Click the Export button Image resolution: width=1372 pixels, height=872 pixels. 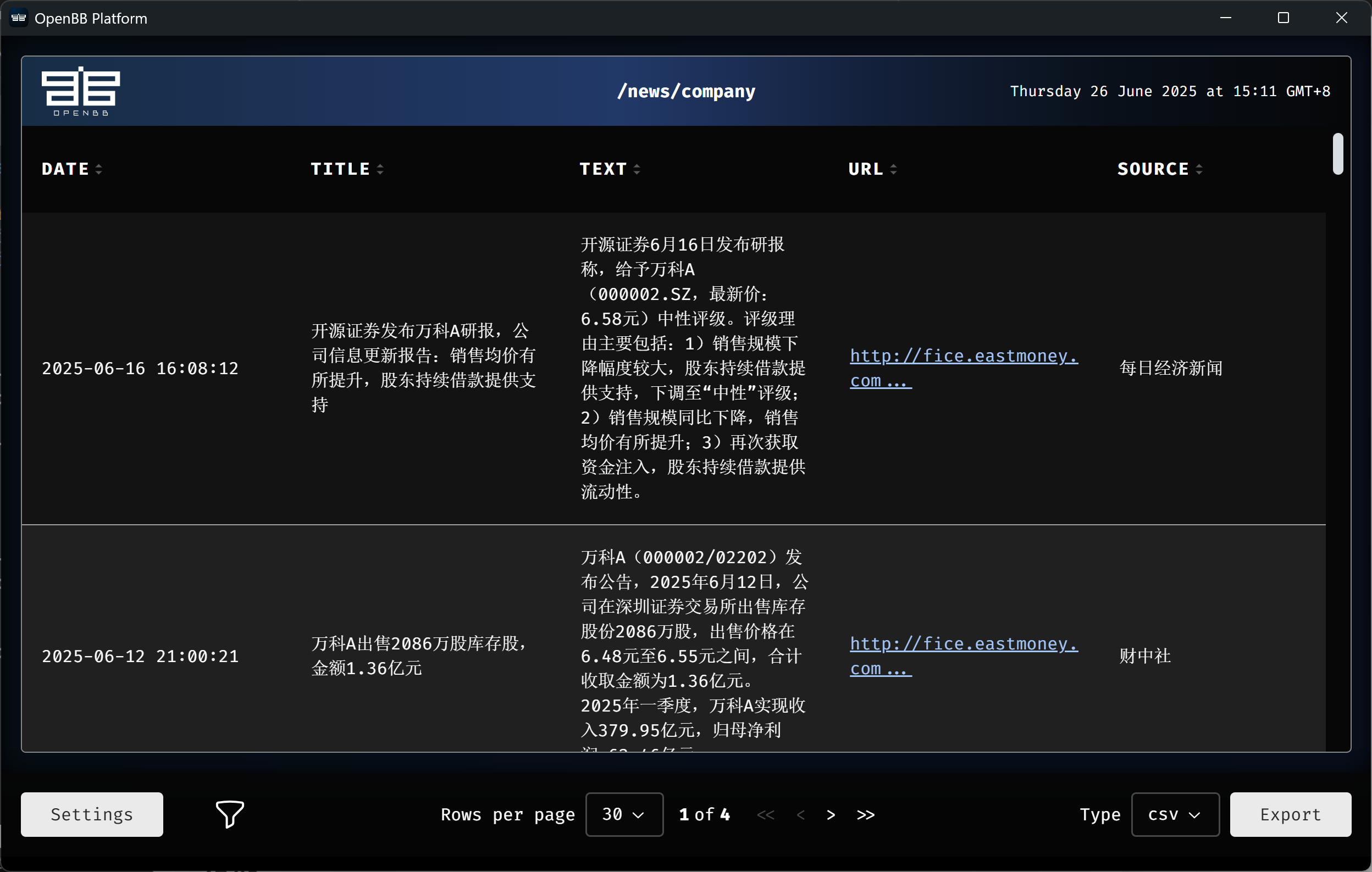[x=1290, y=814]
